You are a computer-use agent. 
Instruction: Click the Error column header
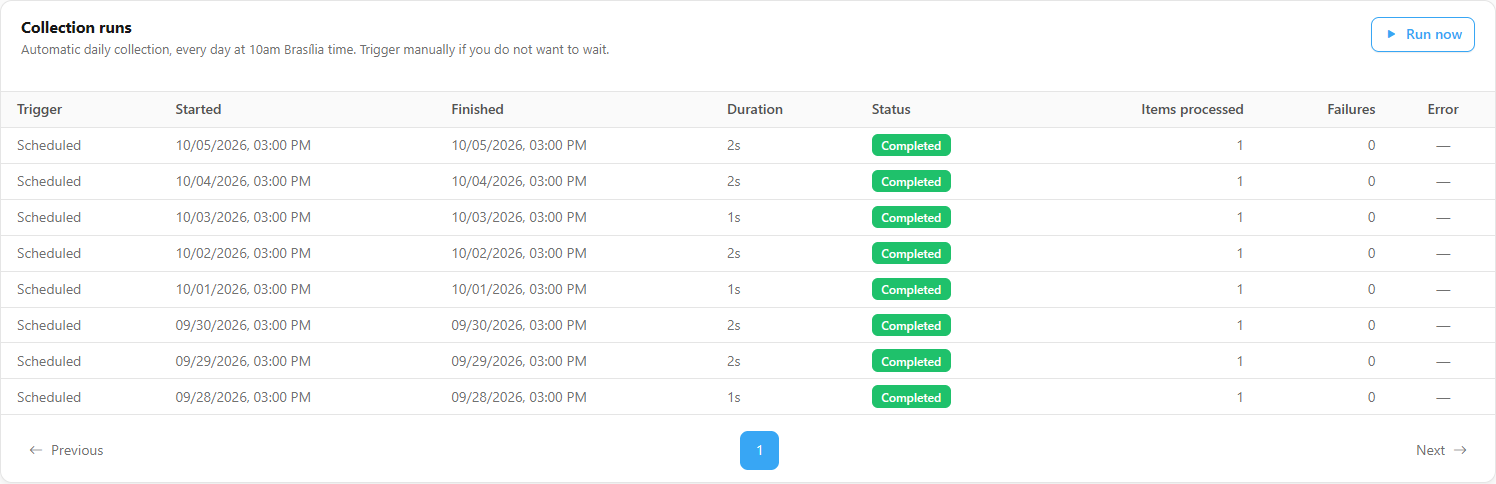[x=1443, y=109]
